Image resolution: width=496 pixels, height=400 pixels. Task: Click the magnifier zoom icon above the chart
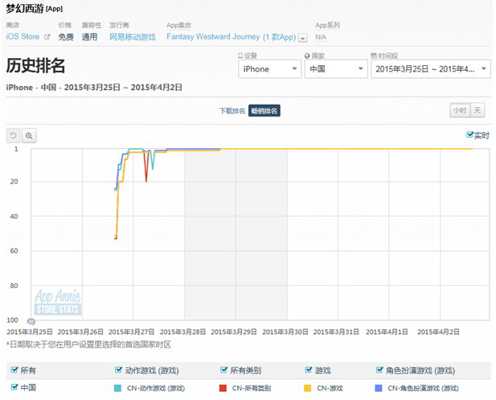pyautogui.click(x=29, y=136)
